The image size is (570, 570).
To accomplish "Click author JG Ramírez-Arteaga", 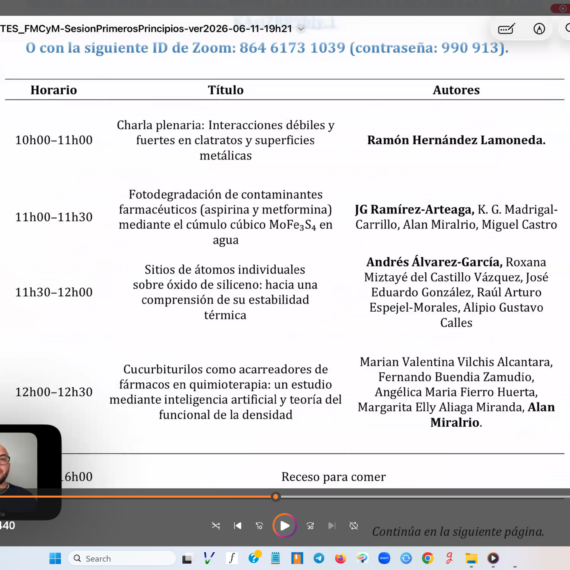I will (x=414, y=209).
